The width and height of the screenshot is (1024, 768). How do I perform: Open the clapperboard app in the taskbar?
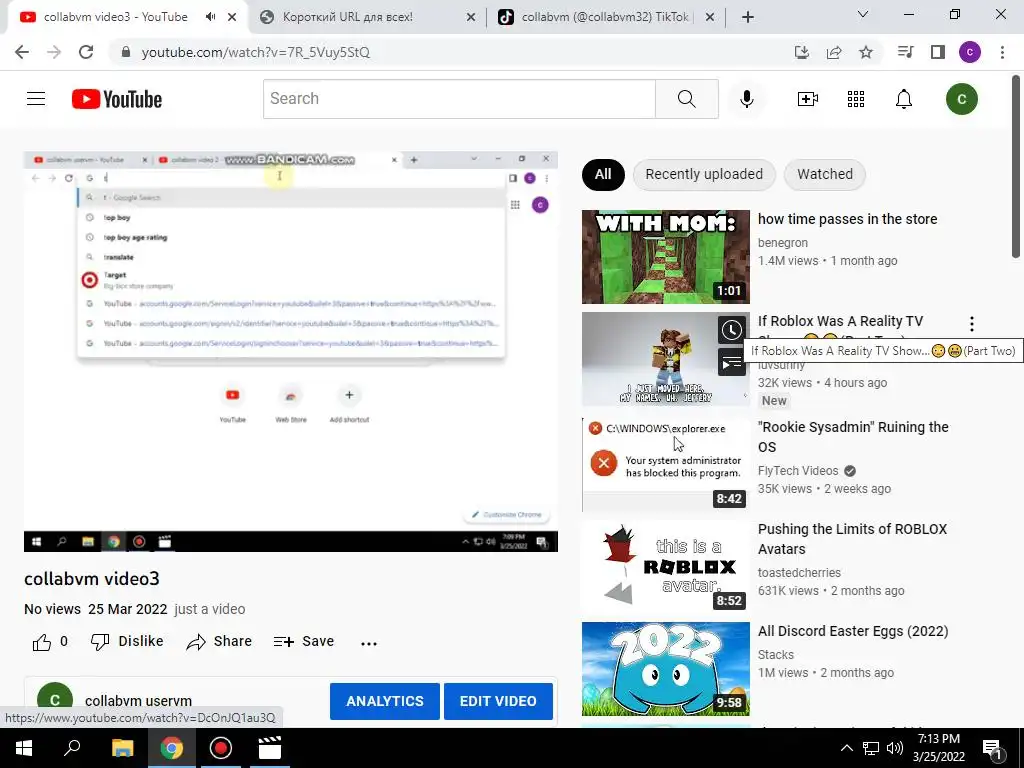tap(270, 748)
